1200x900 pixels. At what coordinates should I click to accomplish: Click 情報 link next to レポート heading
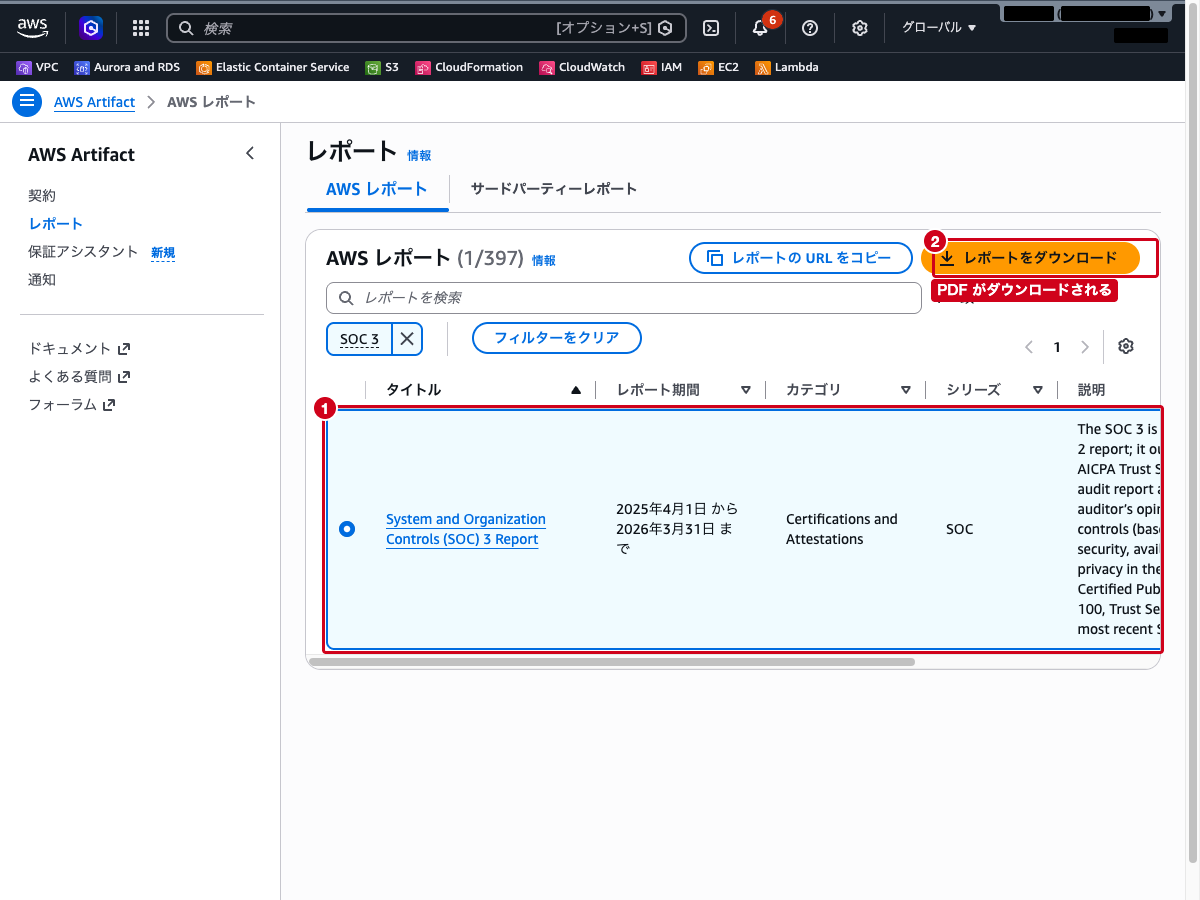419,156
